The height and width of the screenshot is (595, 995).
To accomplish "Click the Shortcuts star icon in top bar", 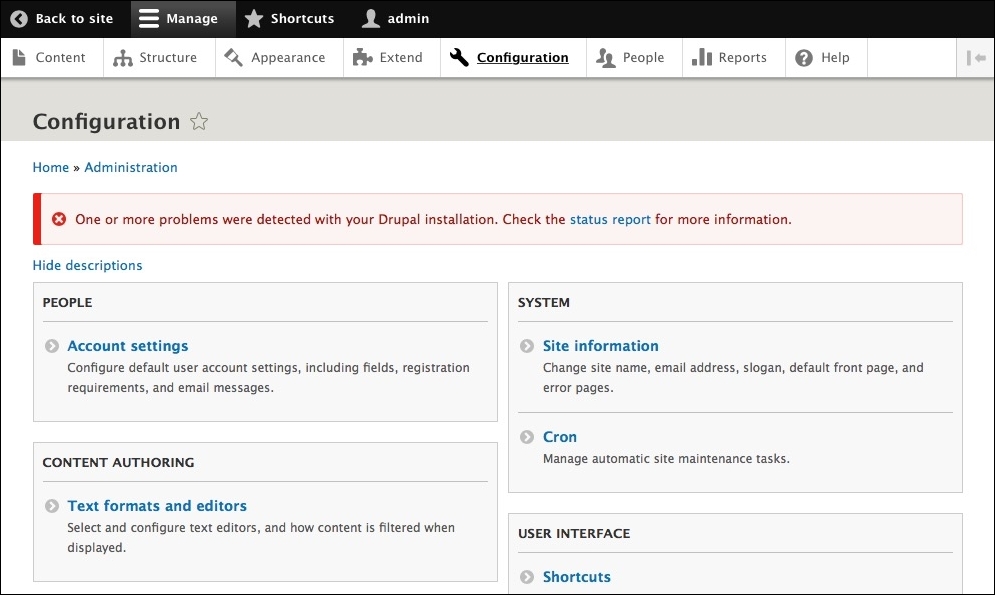I will (254, 18).
